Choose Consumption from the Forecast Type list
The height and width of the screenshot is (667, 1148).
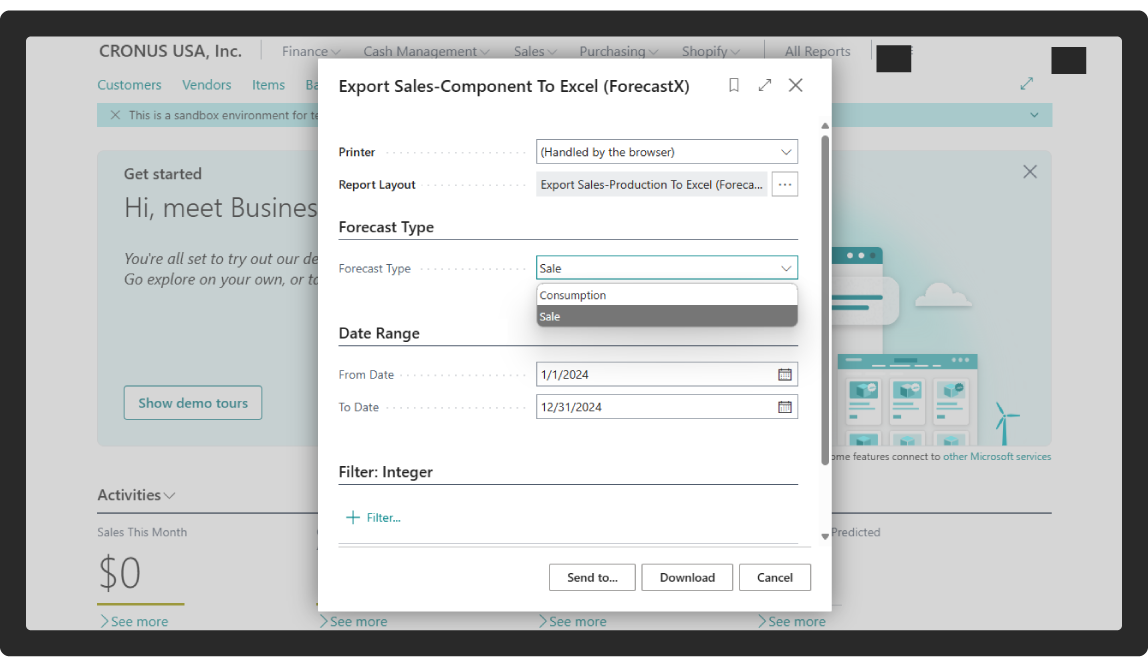666,295
